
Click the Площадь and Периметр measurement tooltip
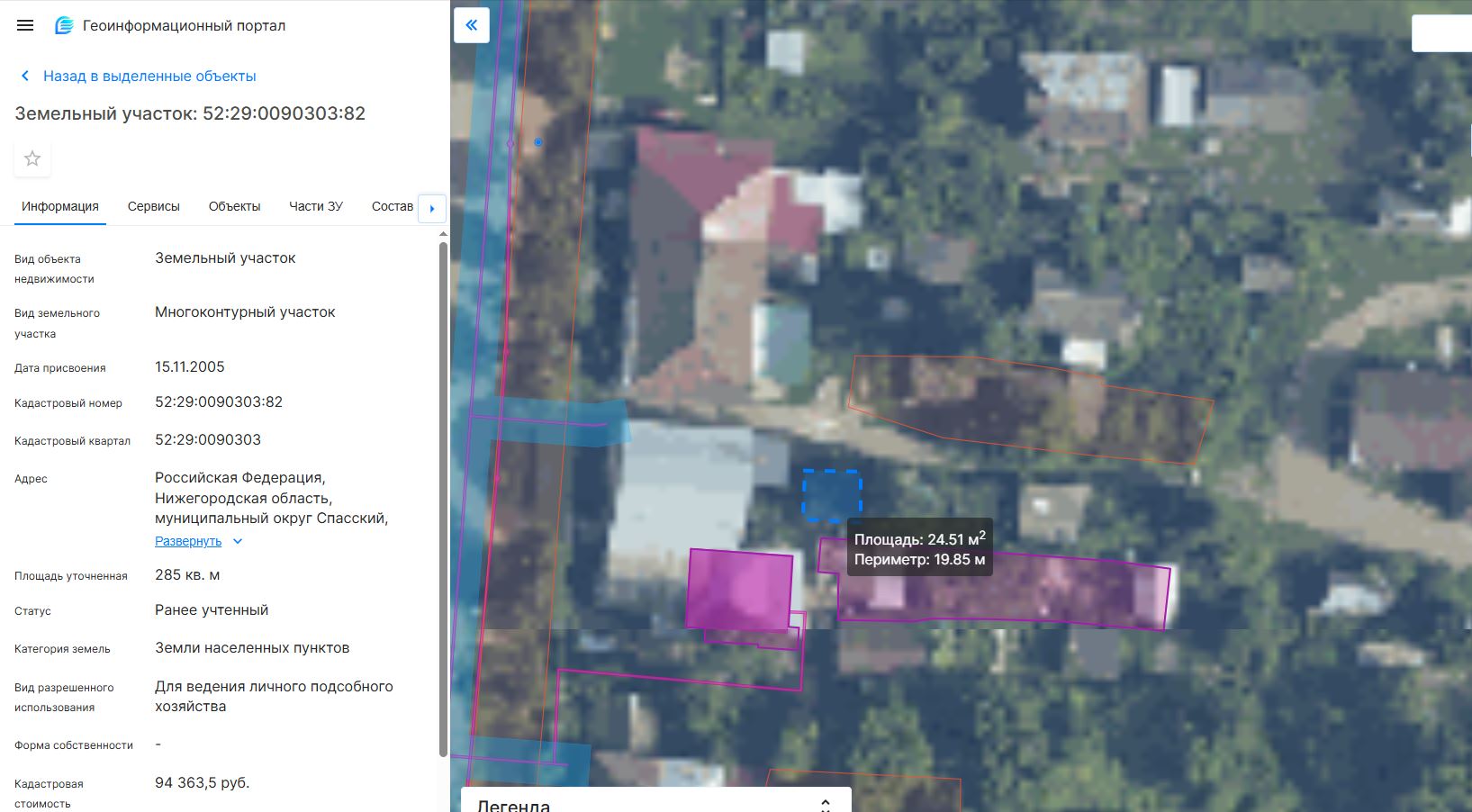[919, 549]
